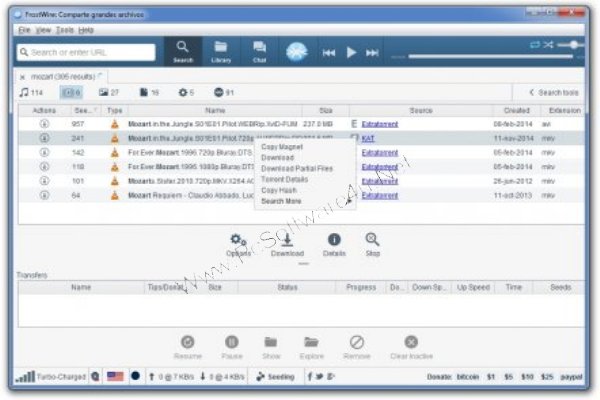Click the Remove transfer button
600x400 pixels.
click(x=357, y=347)
